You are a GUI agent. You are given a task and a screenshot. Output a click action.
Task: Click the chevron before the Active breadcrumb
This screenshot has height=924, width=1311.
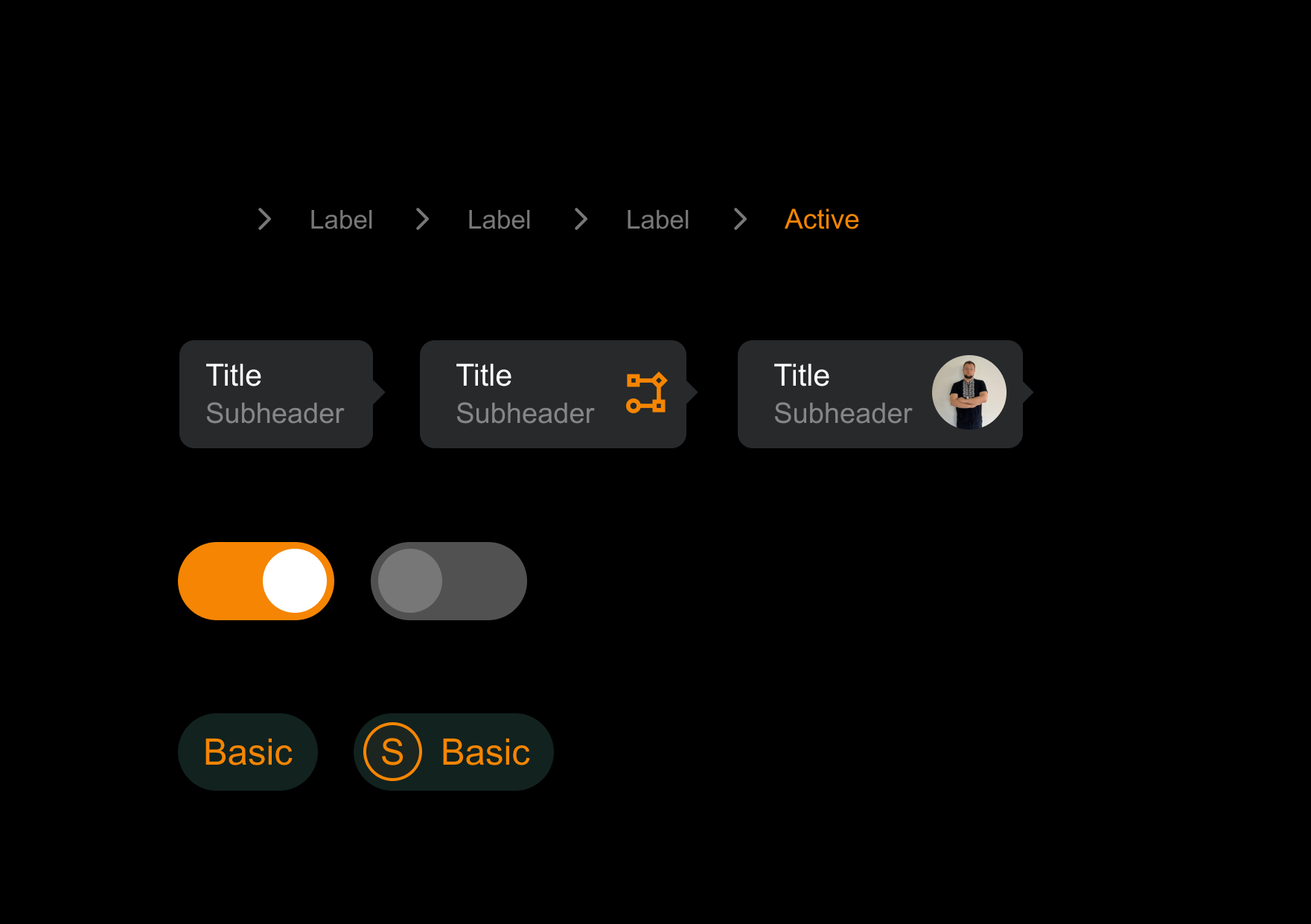[739, 219]
